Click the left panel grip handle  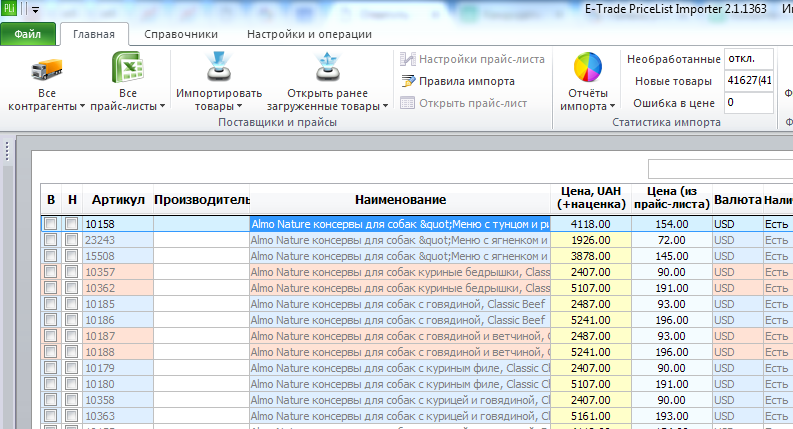coord(7,151)
